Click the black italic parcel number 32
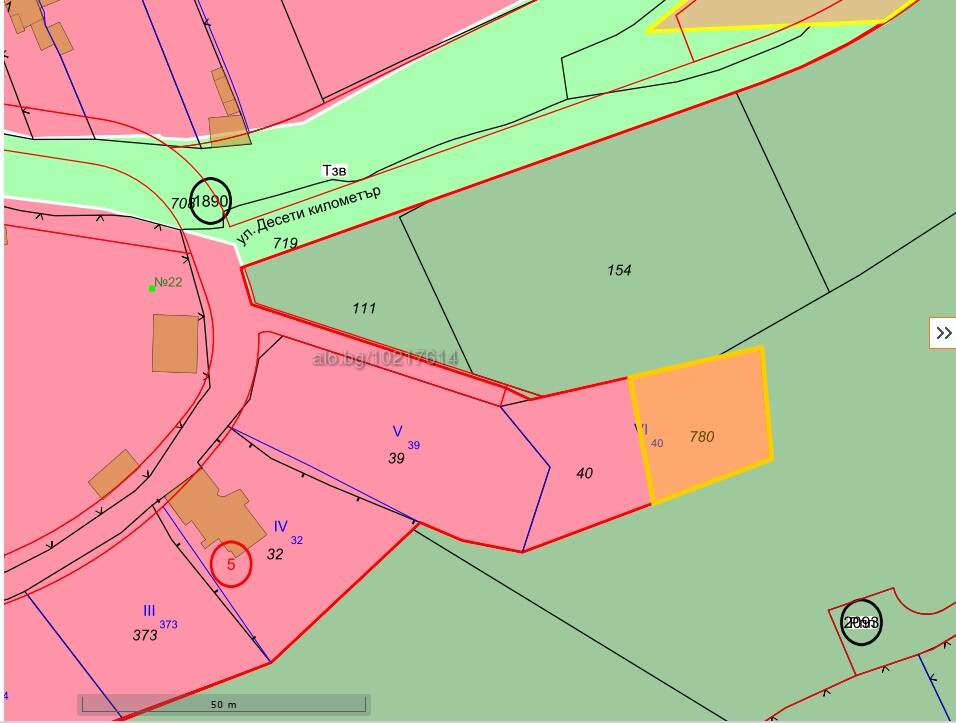 point(275,554)
